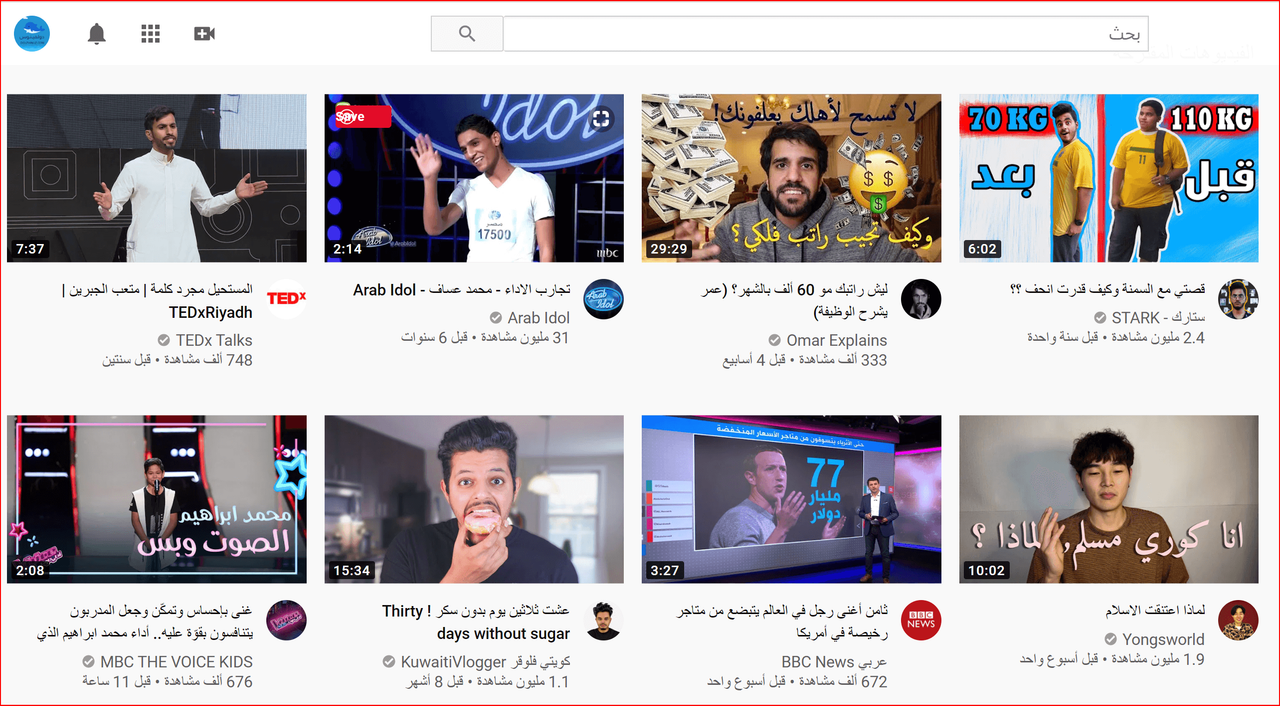
Task: Click 3:27 duration badge
Action: [x=665, y=571]
